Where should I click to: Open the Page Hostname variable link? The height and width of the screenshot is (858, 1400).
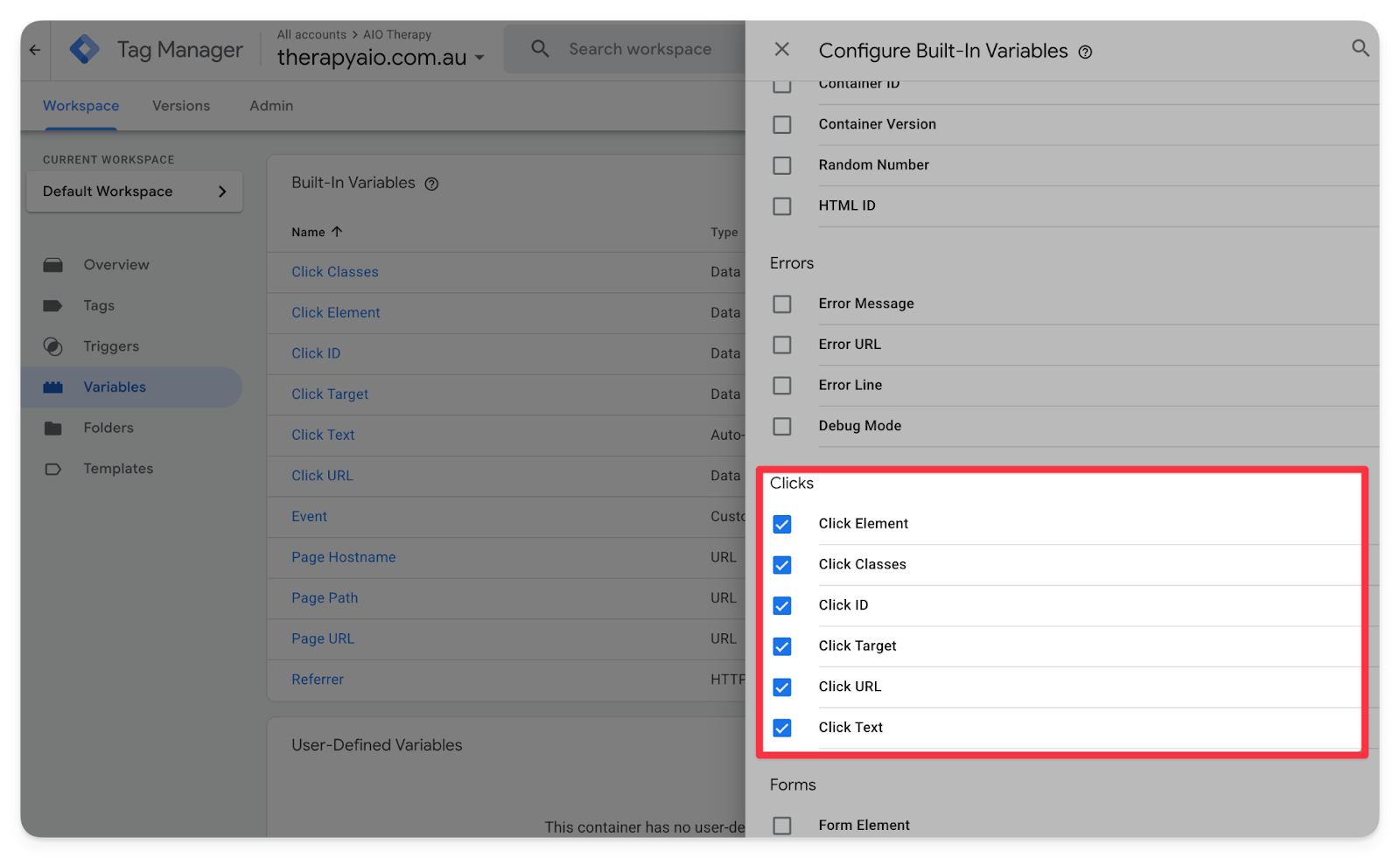click(343, 557)
